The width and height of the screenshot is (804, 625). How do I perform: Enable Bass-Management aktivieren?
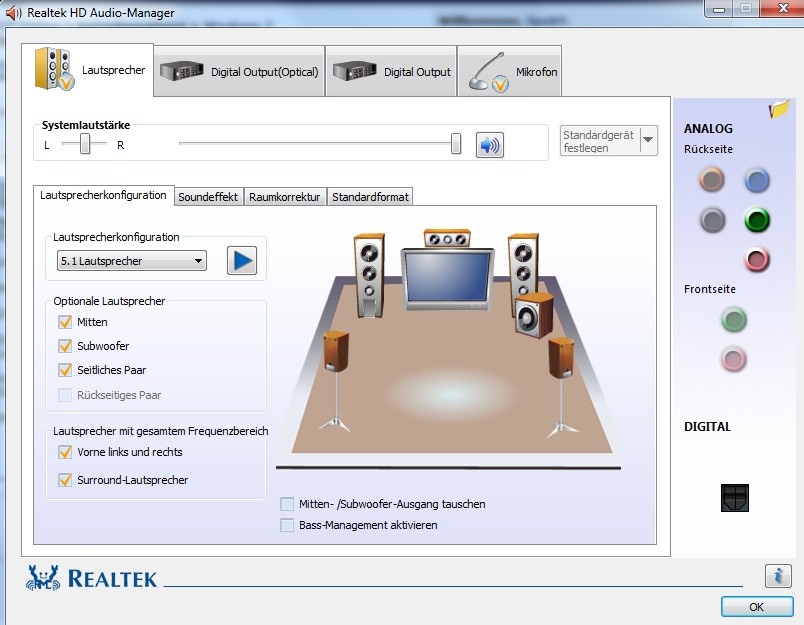tap(287, 525)
